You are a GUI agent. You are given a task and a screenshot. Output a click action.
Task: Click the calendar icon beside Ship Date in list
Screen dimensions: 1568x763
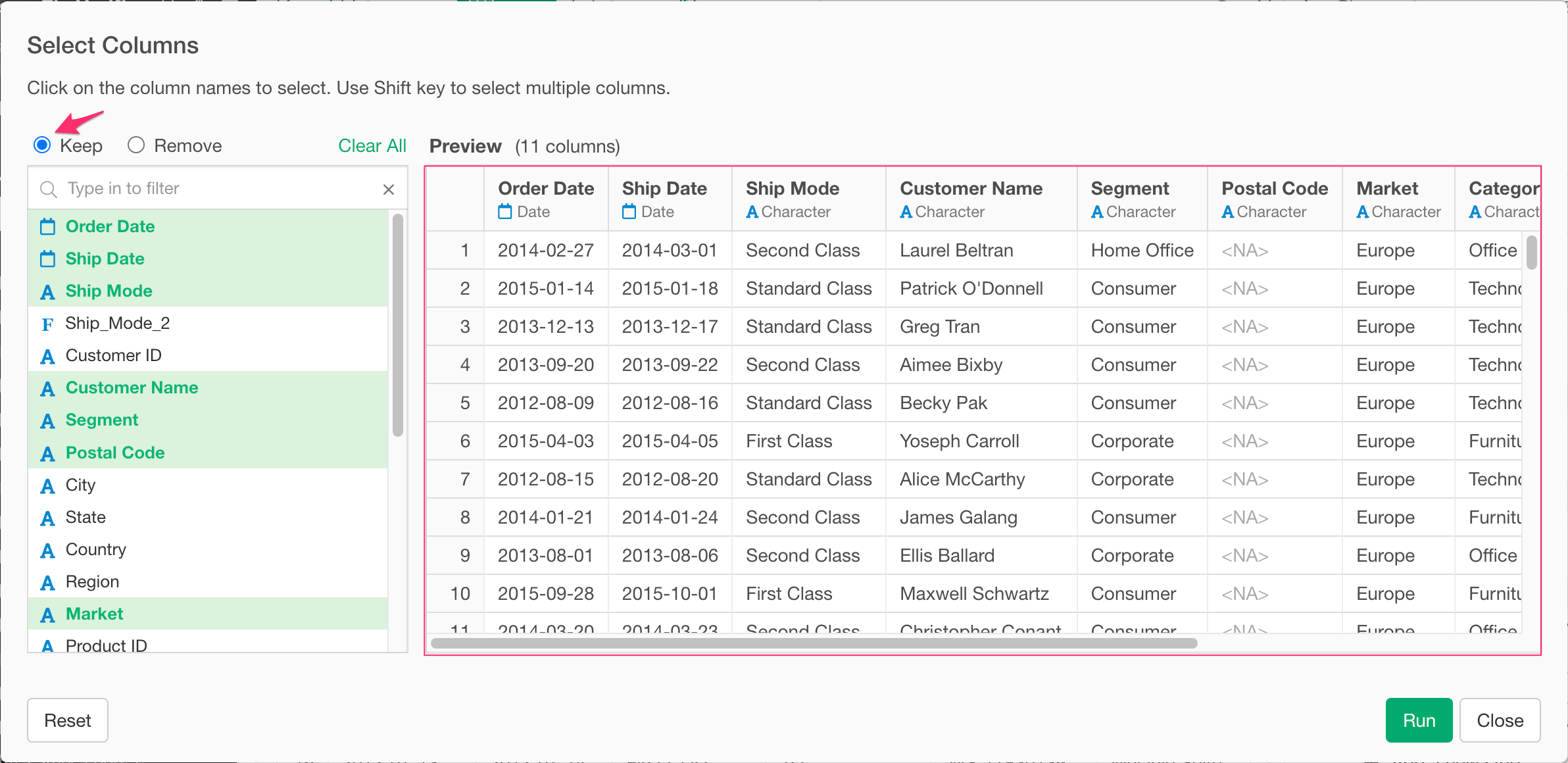[47, 259]
